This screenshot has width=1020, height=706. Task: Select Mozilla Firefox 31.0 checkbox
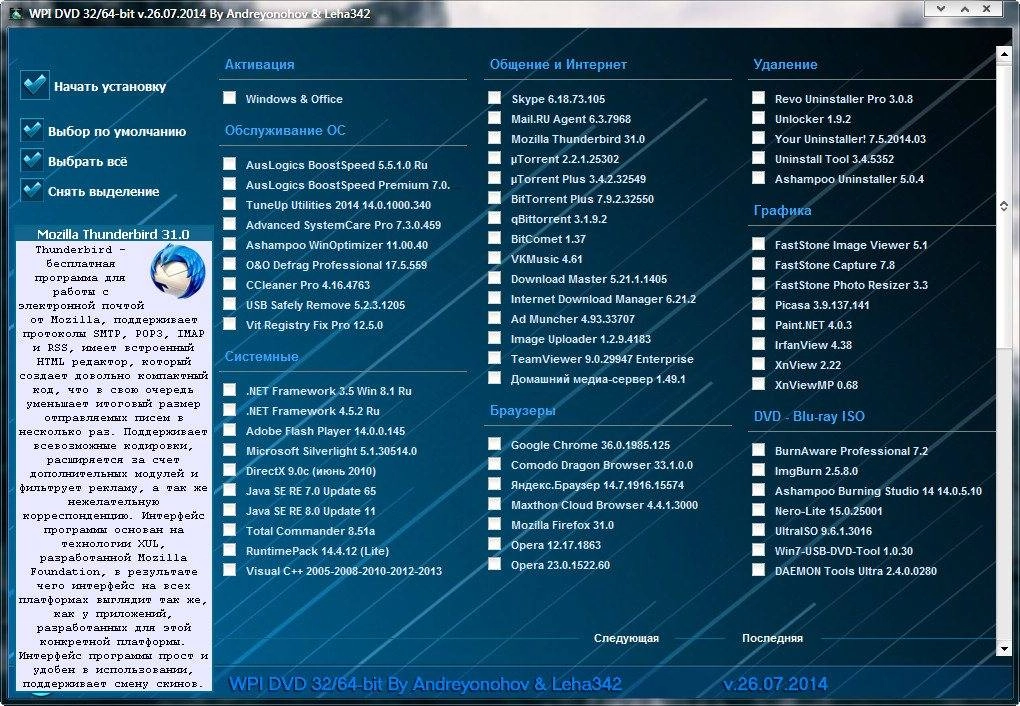click(x=495, y=524)
